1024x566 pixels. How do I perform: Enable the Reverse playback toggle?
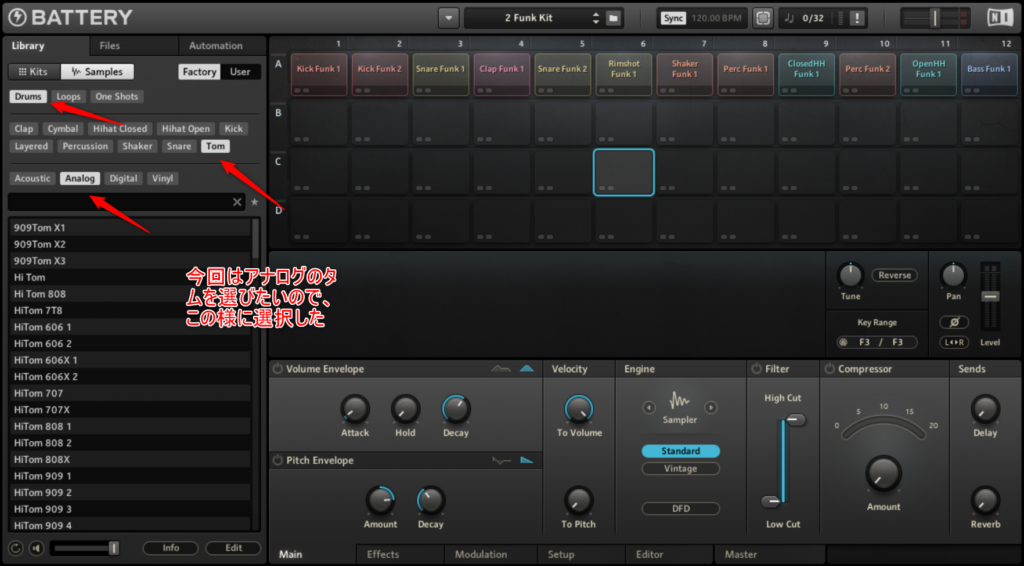pyautogui.click(x=894, y=275)
